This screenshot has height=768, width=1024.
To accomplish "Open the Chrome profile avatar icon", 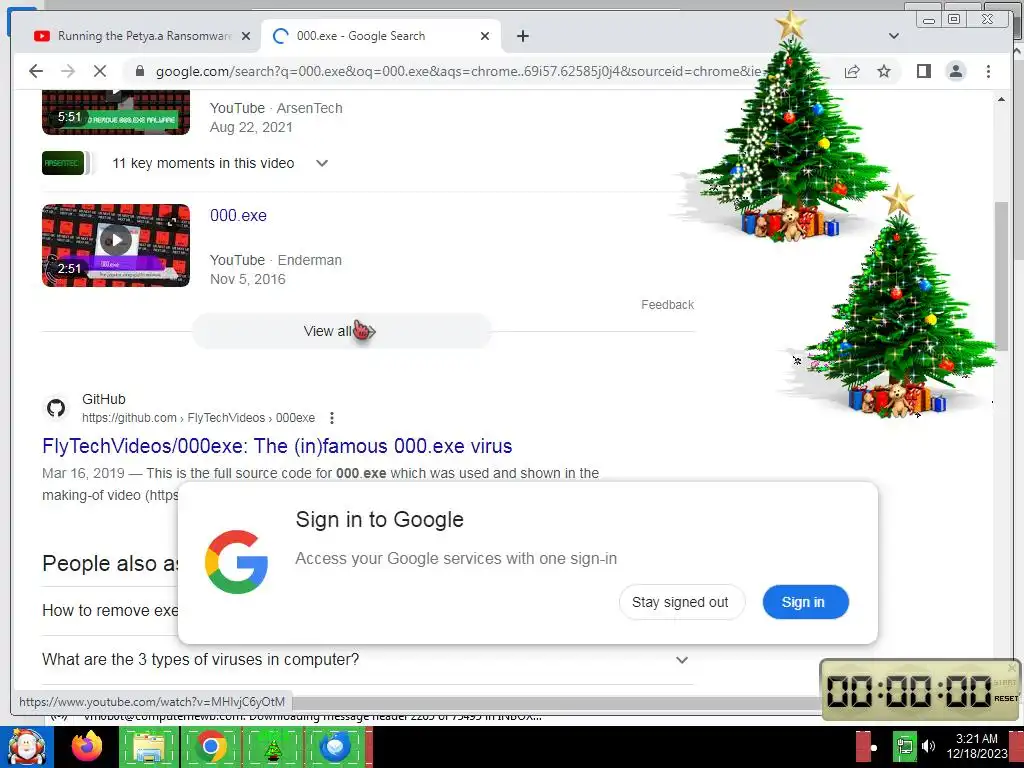I will (x=955, y=71).
